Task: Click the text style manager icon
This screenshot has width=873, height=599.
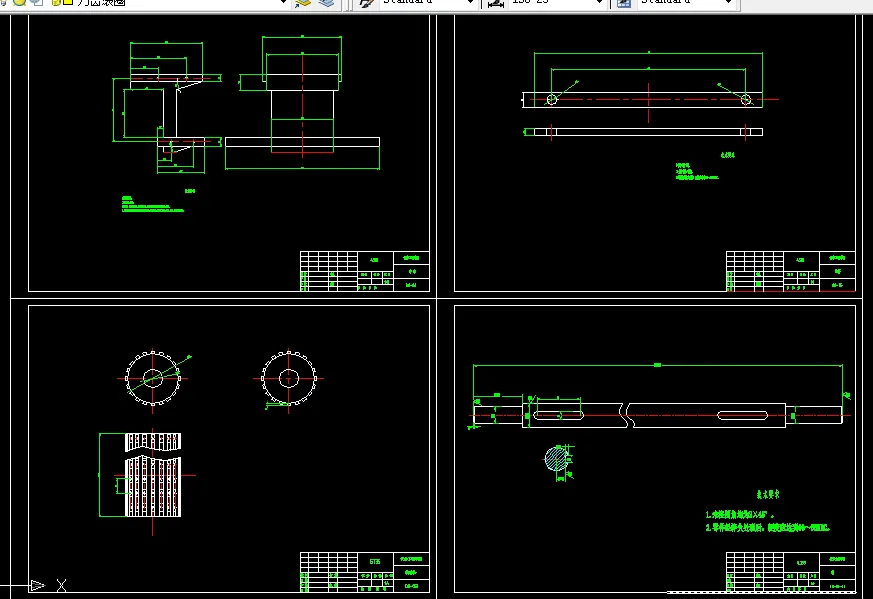Action: [366, 3]
